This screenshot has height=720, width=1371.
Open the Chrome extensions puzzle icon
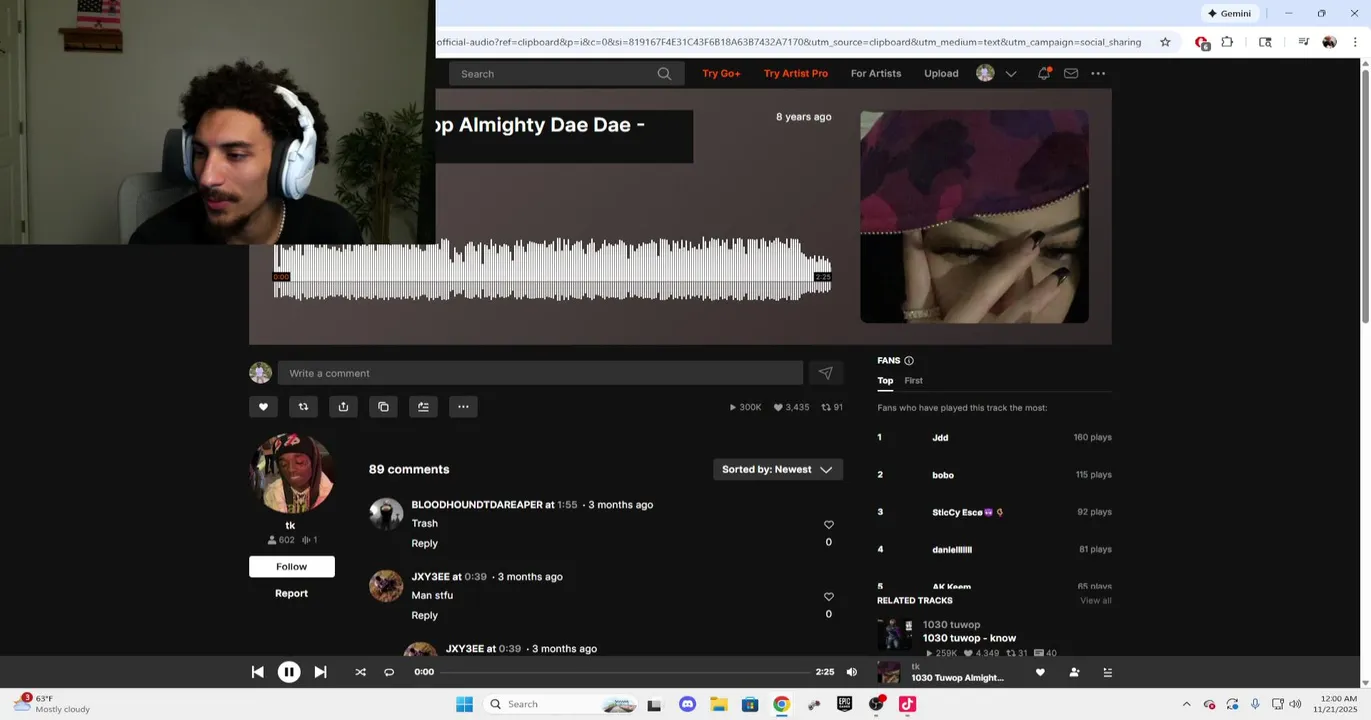[x=1227, y=42]
